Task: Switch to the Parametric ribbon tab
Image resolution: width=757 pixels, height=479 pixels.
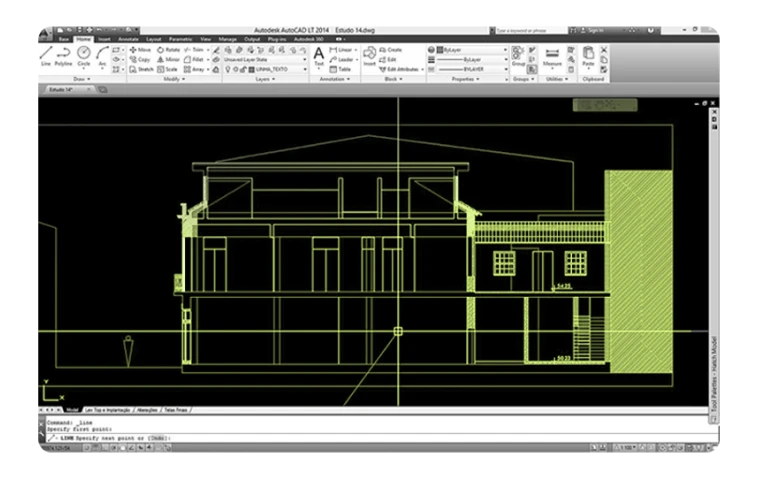Action: click(x=181, y=39)
